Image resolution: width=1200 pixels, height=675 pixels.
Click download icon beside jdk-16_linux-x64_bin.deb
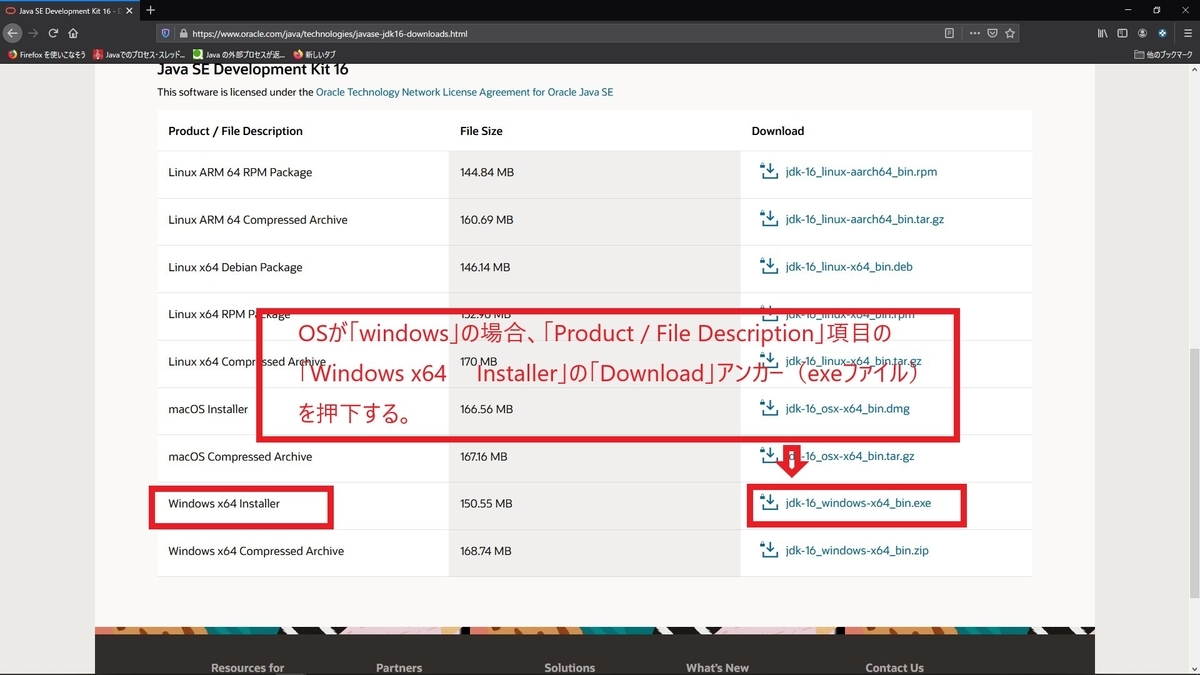pyautogui.click(x=769, y=266)
